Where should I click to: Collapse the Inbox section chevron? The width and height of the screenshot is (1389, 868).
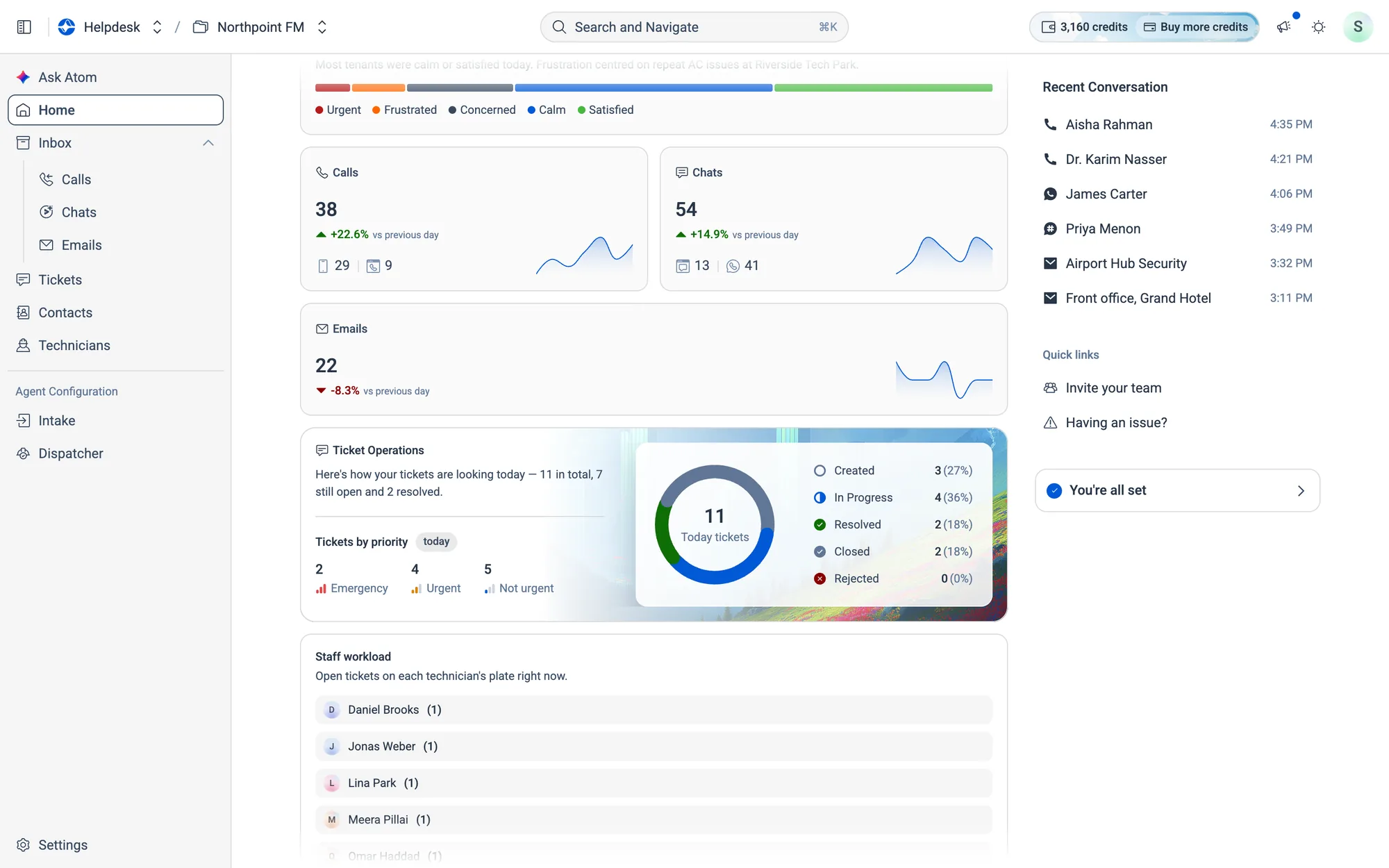click(x=208, y=143)
